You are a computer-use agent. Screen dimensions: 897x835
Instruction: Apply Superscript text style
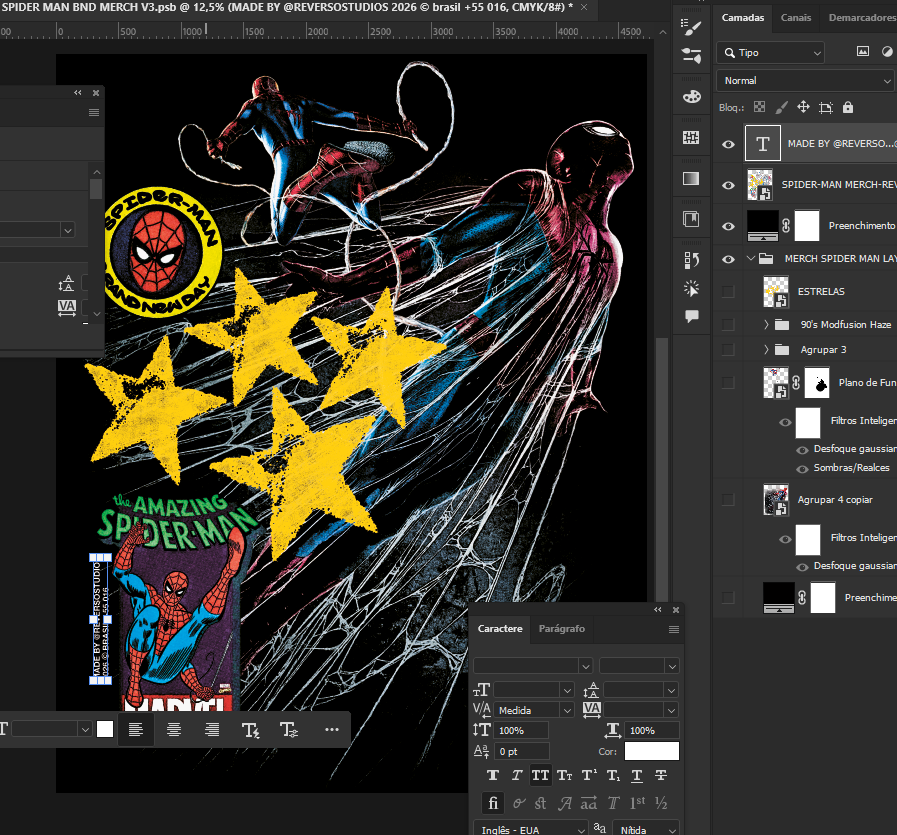click(589, 775)
